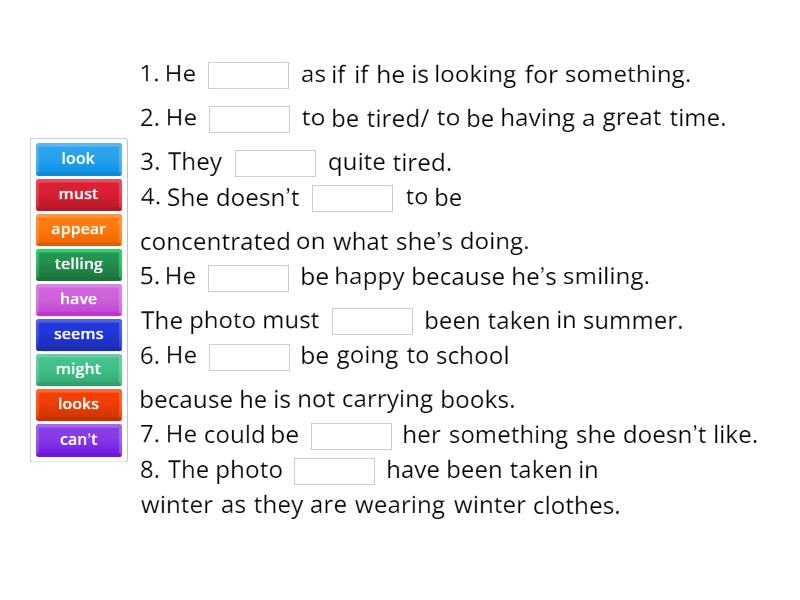Pick the red 'must' word tile
The height and width of the screenshot is (600, 800).
point(78,194)
